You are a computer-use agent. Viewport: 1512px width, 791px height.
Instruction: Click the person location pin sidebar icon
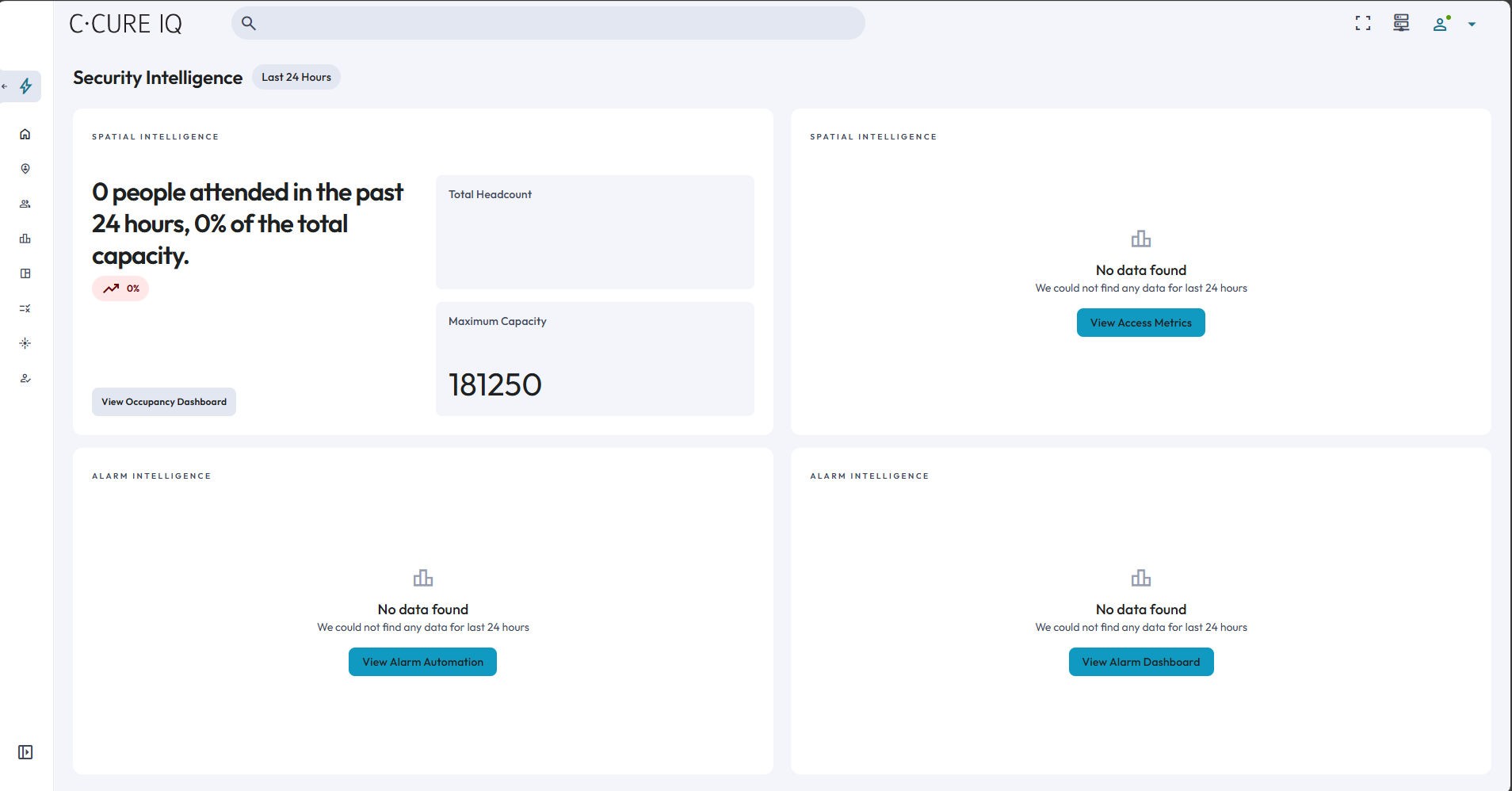tap(25, 169)
